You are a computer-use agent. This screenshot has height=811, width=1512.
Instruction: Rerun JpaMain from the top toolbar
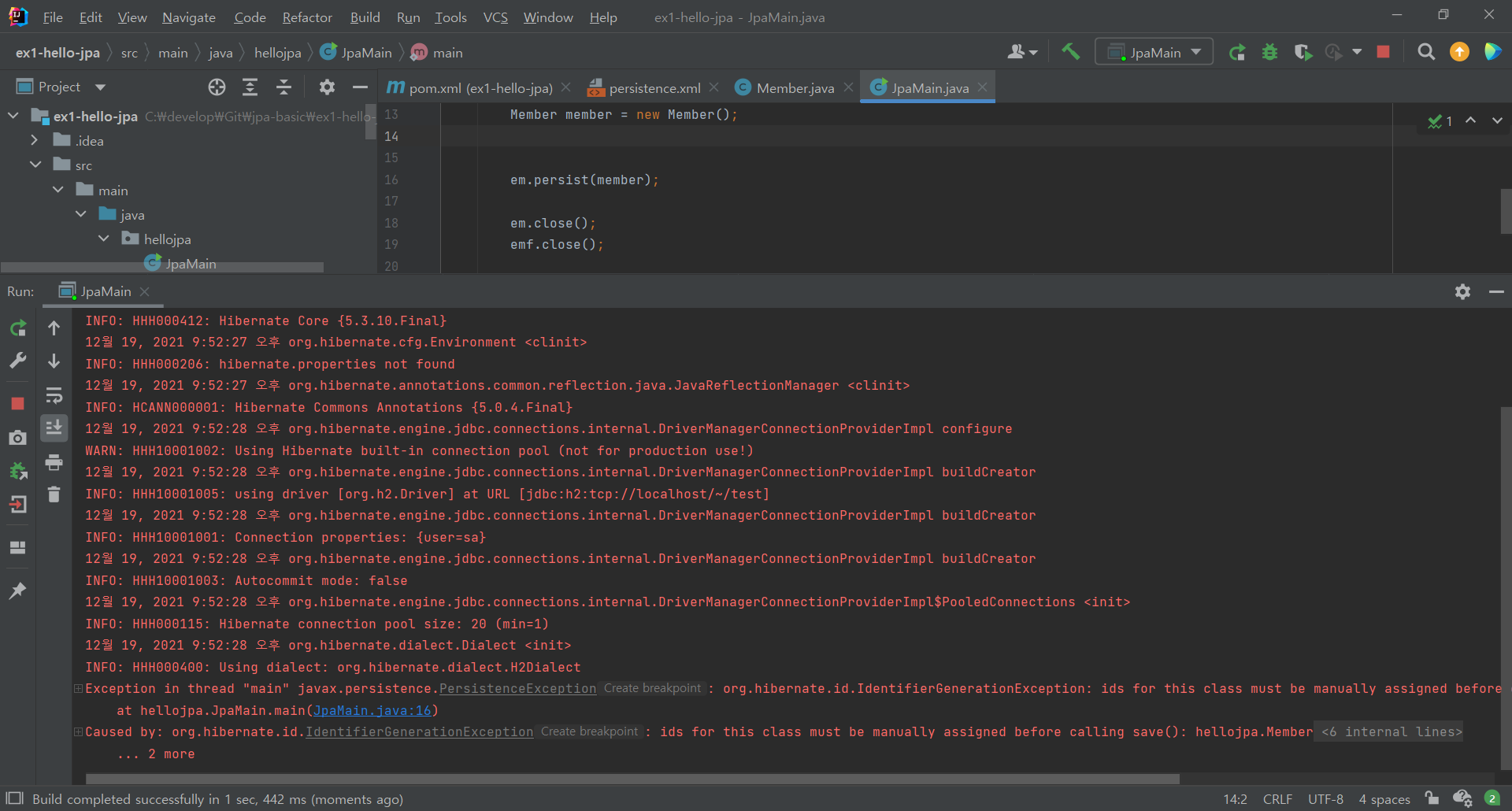point(1237,52)
